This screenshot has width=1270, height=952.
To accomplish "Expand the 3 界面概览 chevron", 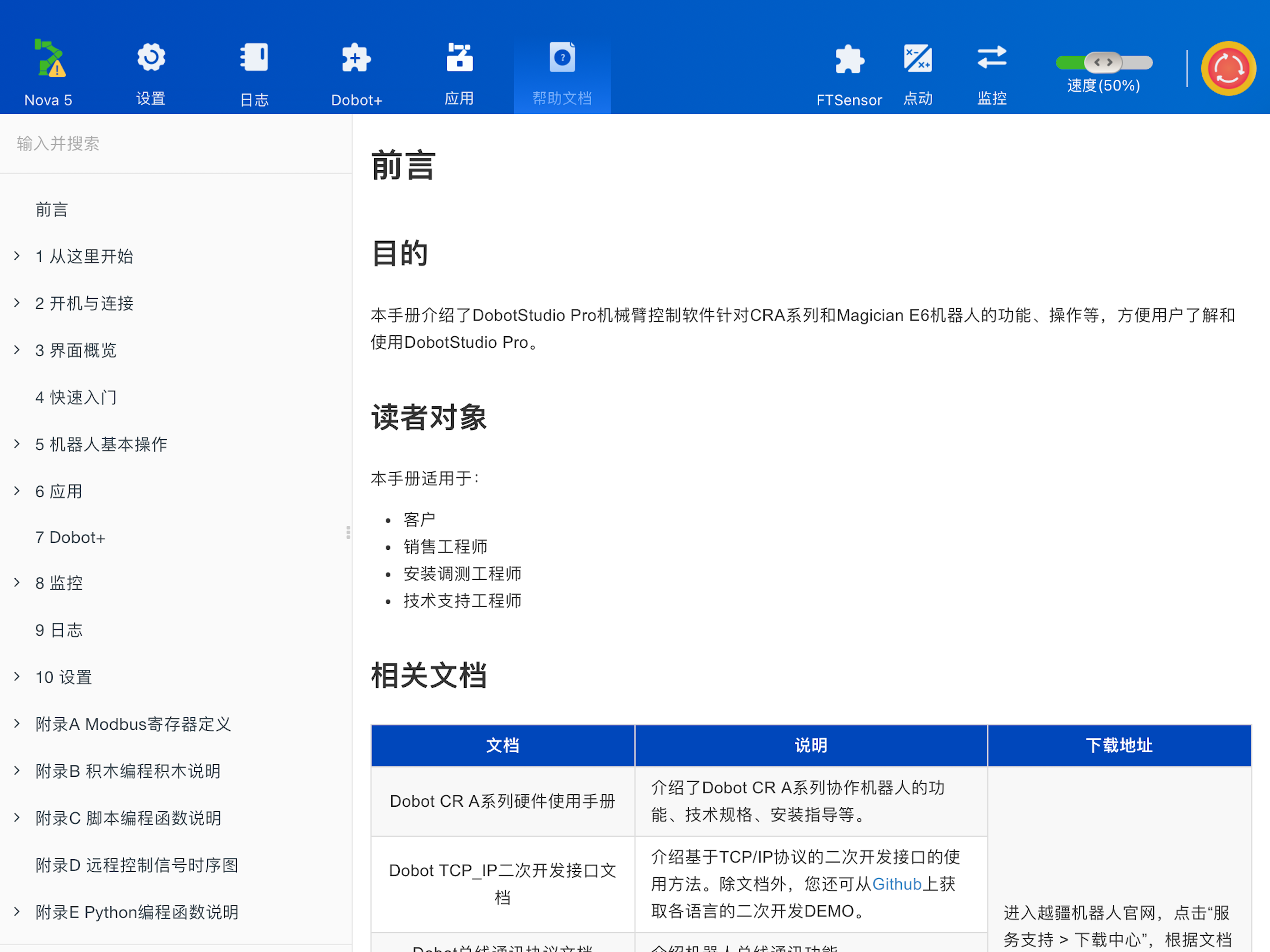I will click(x=17, y=350).
